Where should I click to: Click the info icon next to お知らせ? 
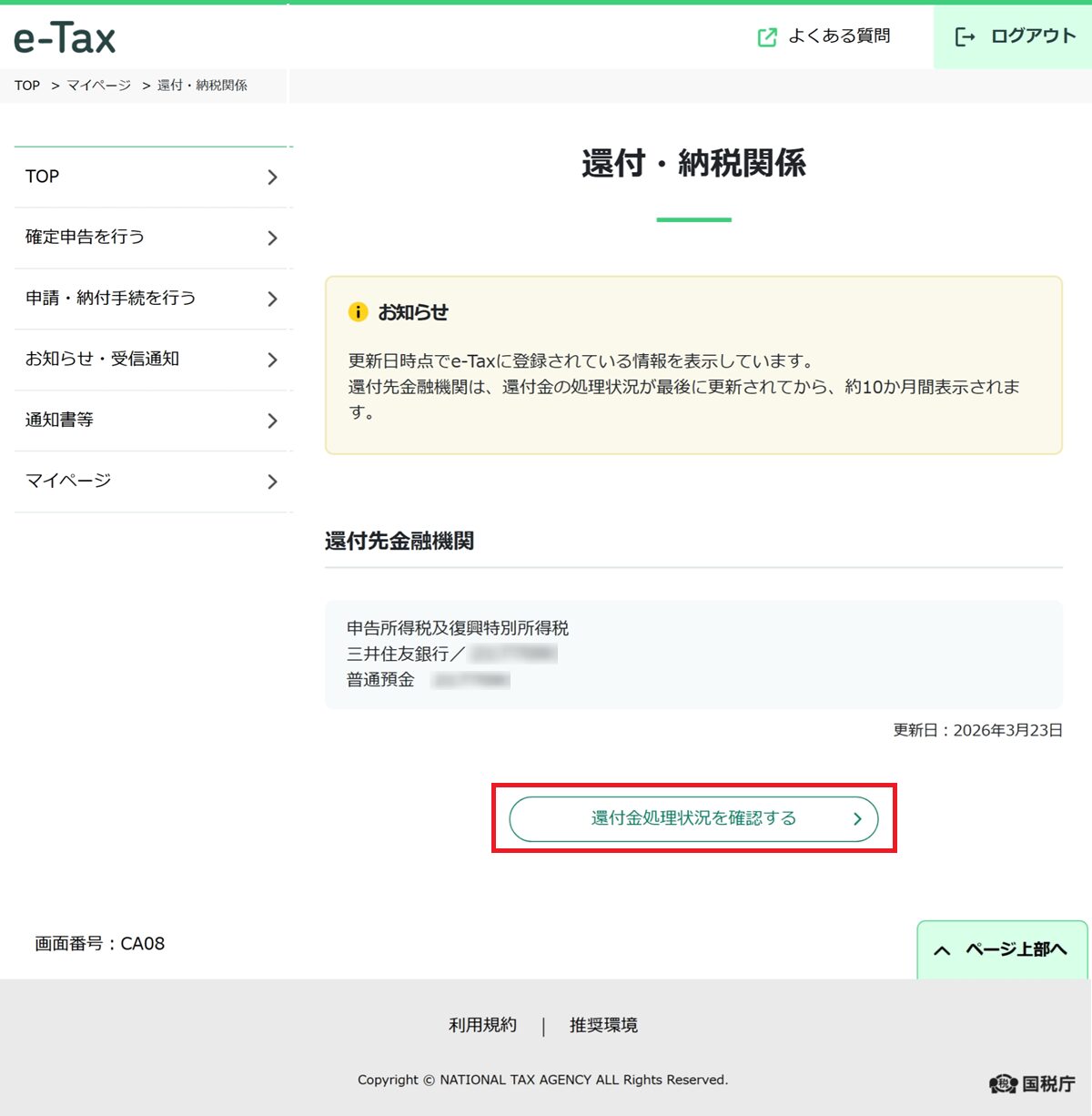coord(359,311)
